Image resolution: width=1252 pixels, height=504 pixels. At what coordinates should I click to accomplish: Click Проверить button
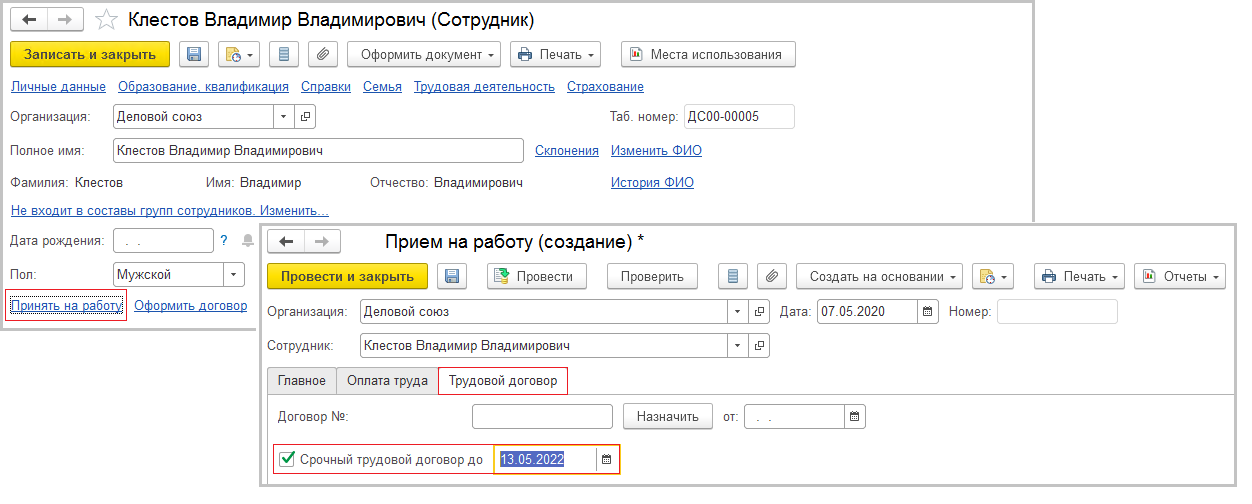[652, 276]
